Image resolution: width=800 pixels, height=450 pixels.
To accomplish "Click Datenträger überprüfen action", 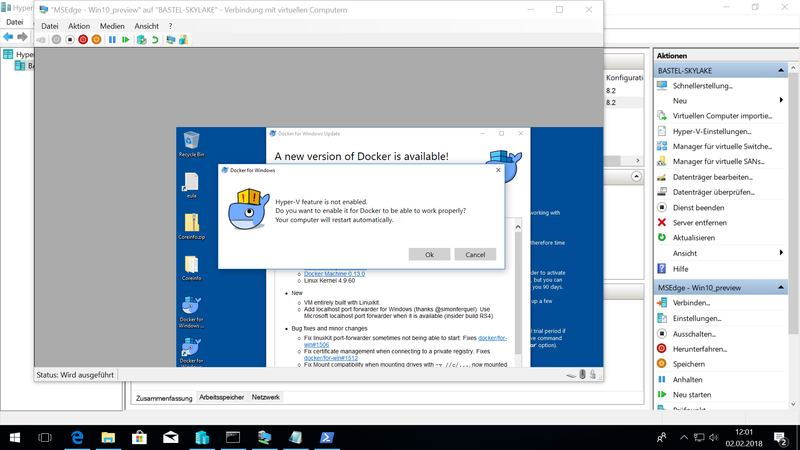I will 713,192.
